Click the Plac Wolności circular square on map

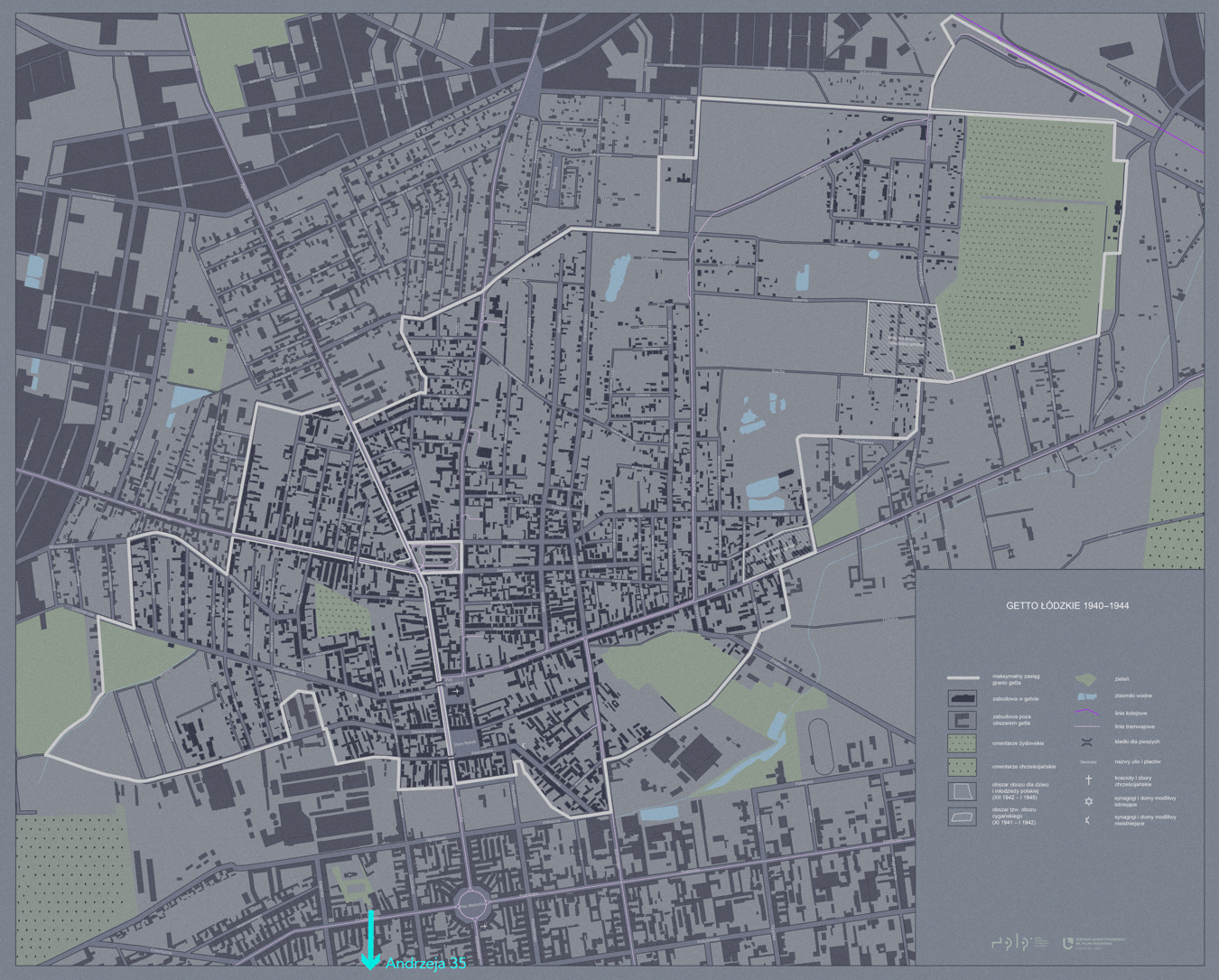point(472,903)
